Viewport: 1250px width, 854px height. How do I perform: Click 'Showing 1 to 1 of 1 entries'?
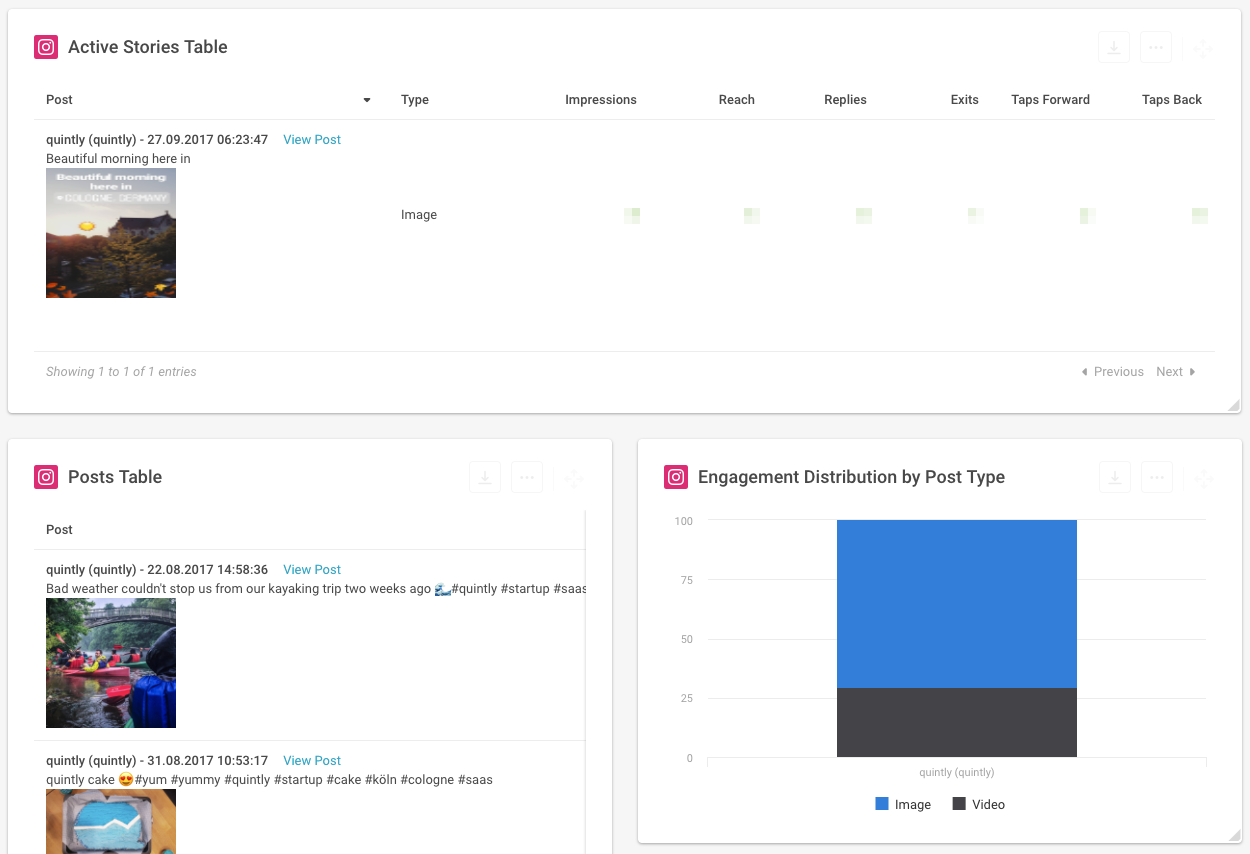click(121, 372)
